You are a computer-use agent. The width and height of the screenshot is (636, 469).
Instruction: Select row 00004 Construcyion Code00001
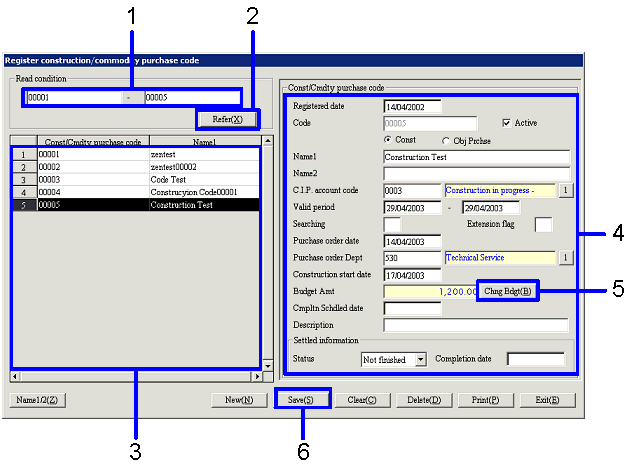(x=150, y=191)
